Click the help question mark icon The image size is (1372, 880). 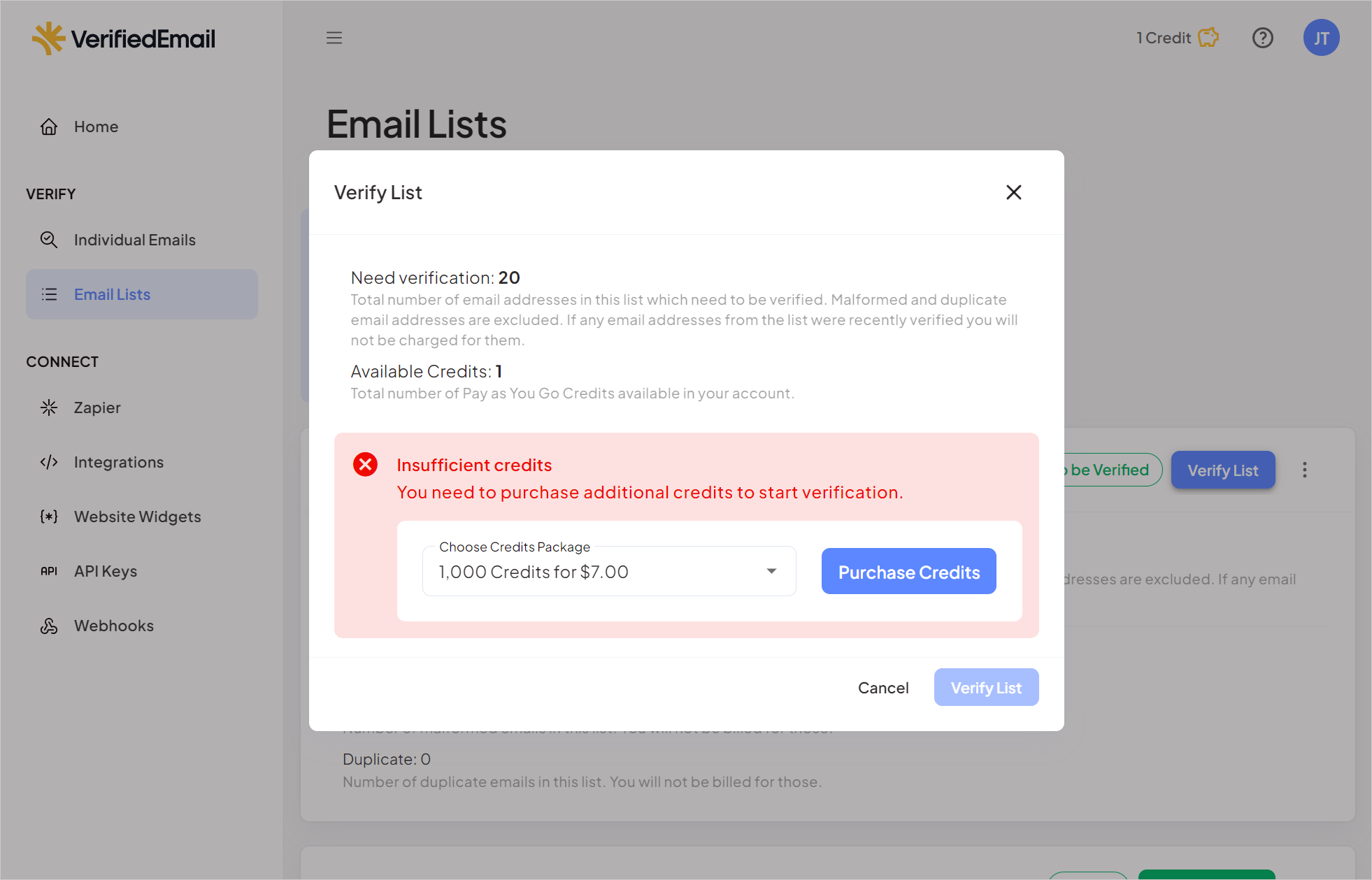point(1263,37)
